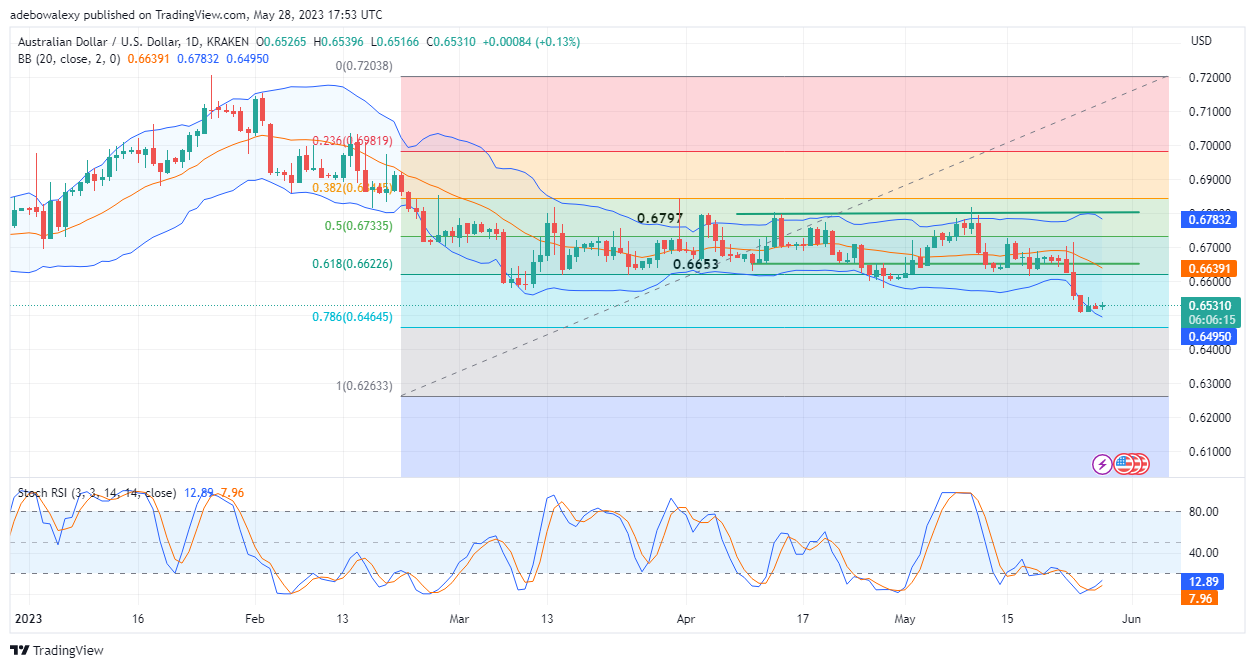
Task: Click the 0.61000 price axis tick
Action: 1209,451
